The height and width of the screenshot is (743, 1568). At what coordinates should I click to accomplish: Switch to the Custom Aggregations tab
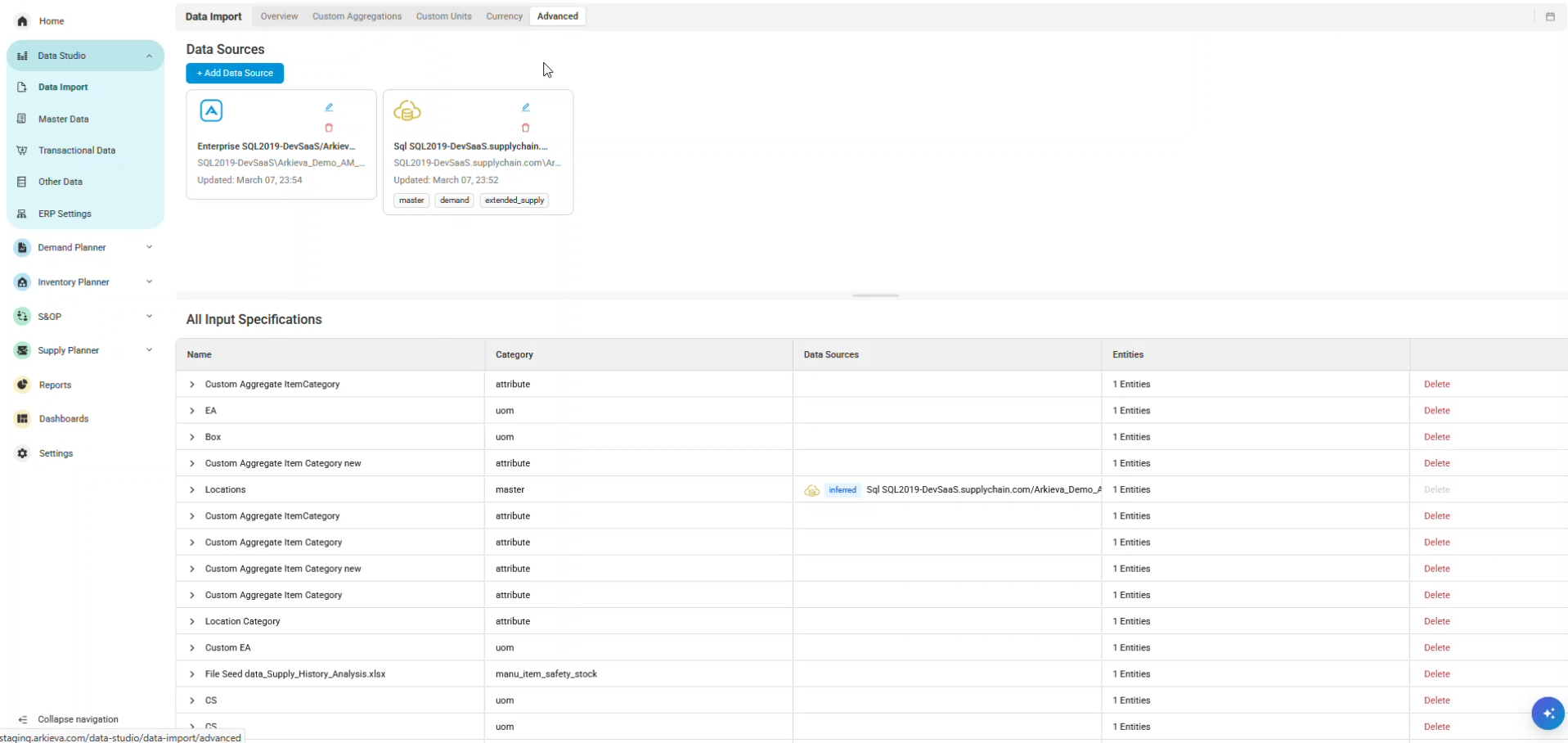pos(357,16)
